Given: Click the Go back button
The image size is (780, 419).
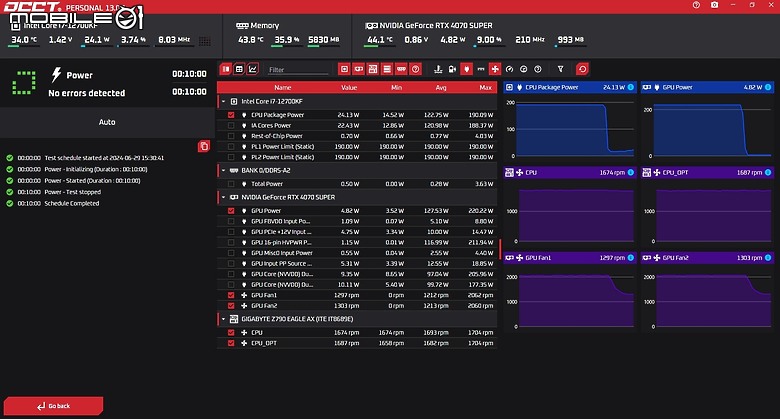Looking at the screenshot, I should tap(53, 406).
